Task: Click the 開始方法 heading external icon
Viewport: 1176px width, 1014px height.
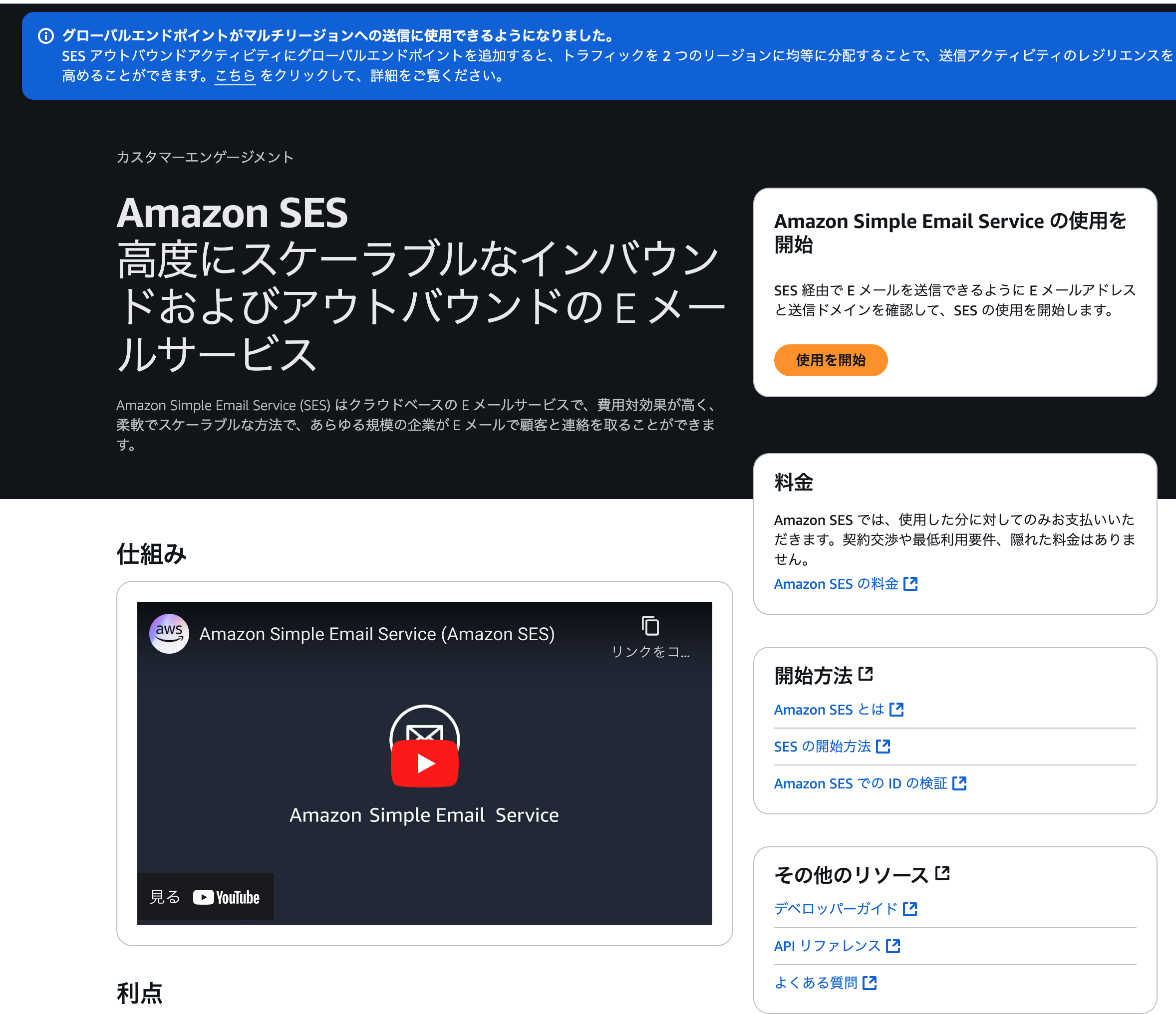Action: pos(866,674)
